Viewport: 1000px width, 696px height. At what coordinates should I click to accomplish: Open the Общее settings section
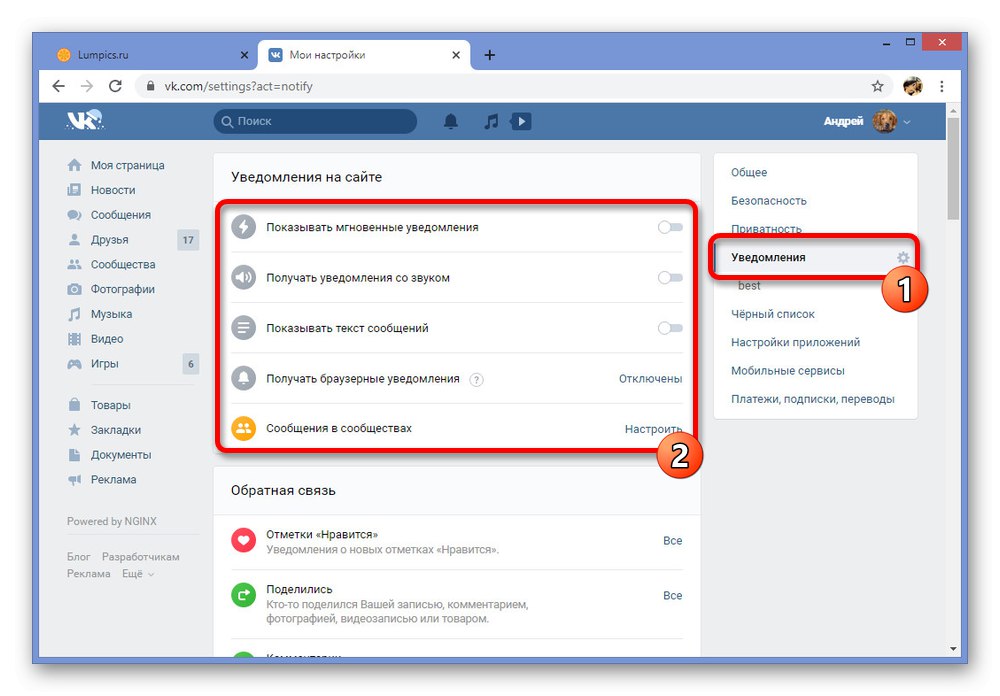pyautogui.click(x=749, y=172)
